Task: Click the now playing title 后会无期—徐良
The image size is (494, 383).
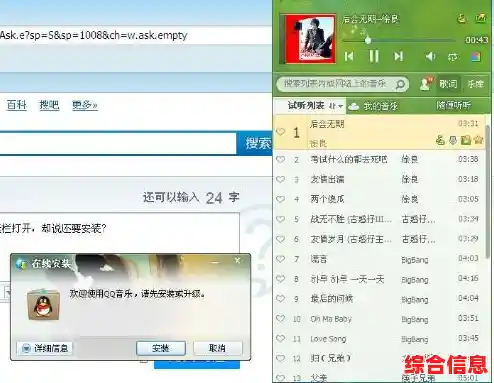Action: tap(371, 19)
